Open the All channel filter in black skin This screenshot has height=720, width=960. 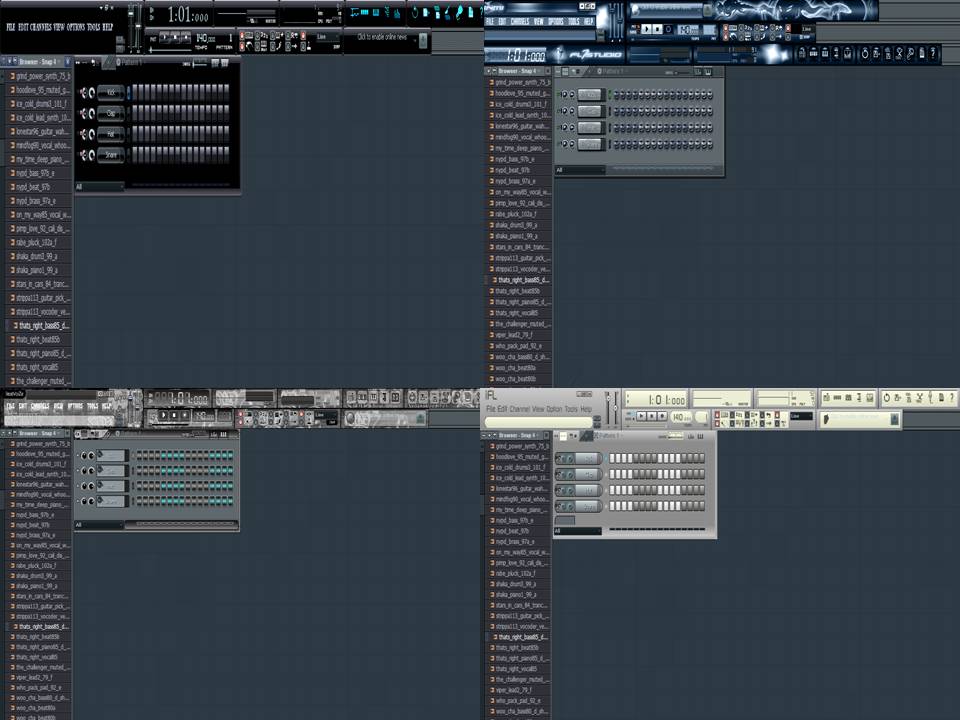point(100,187)
